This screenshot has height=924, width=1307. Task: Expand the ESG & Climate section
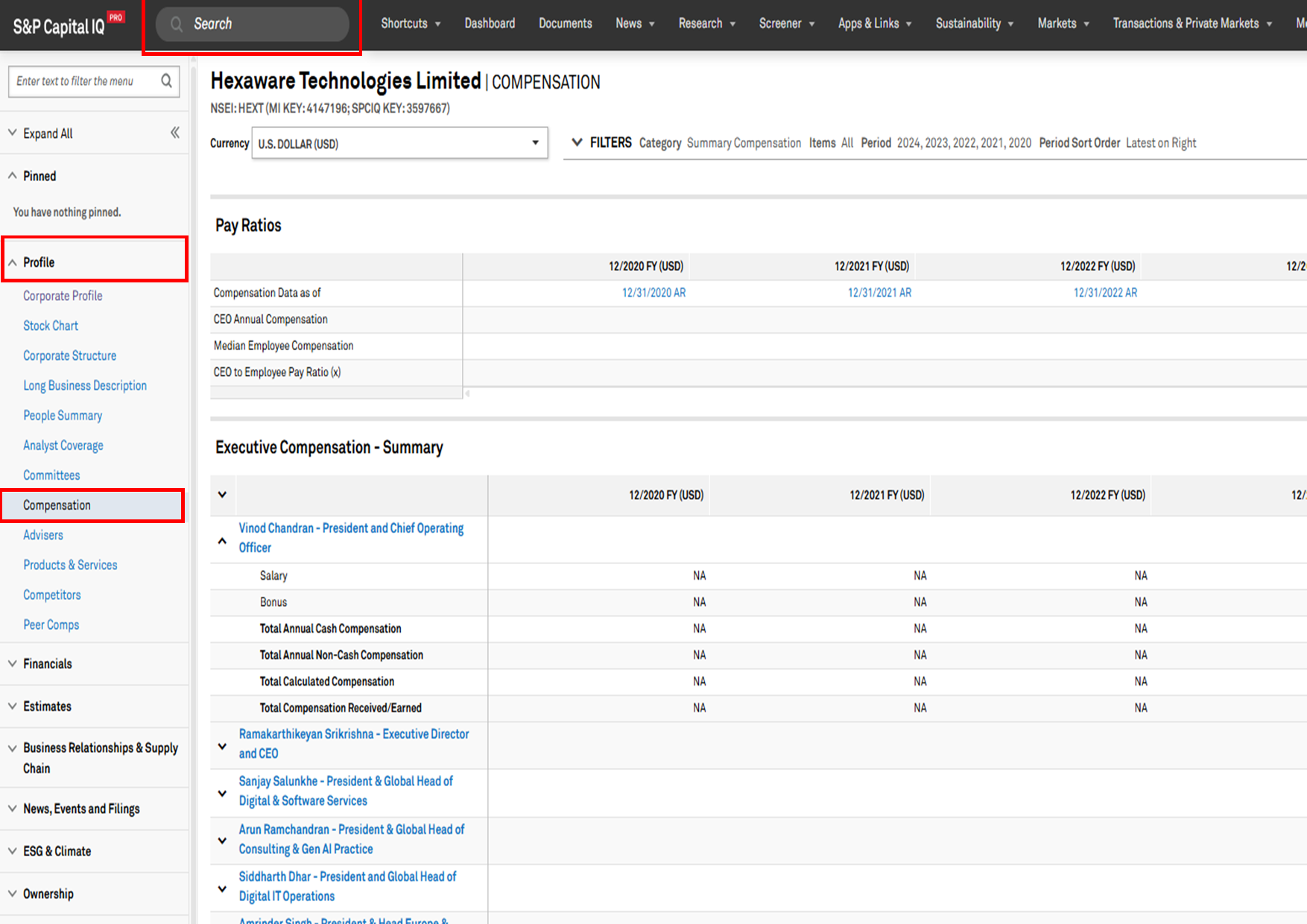tap(57, 851)
